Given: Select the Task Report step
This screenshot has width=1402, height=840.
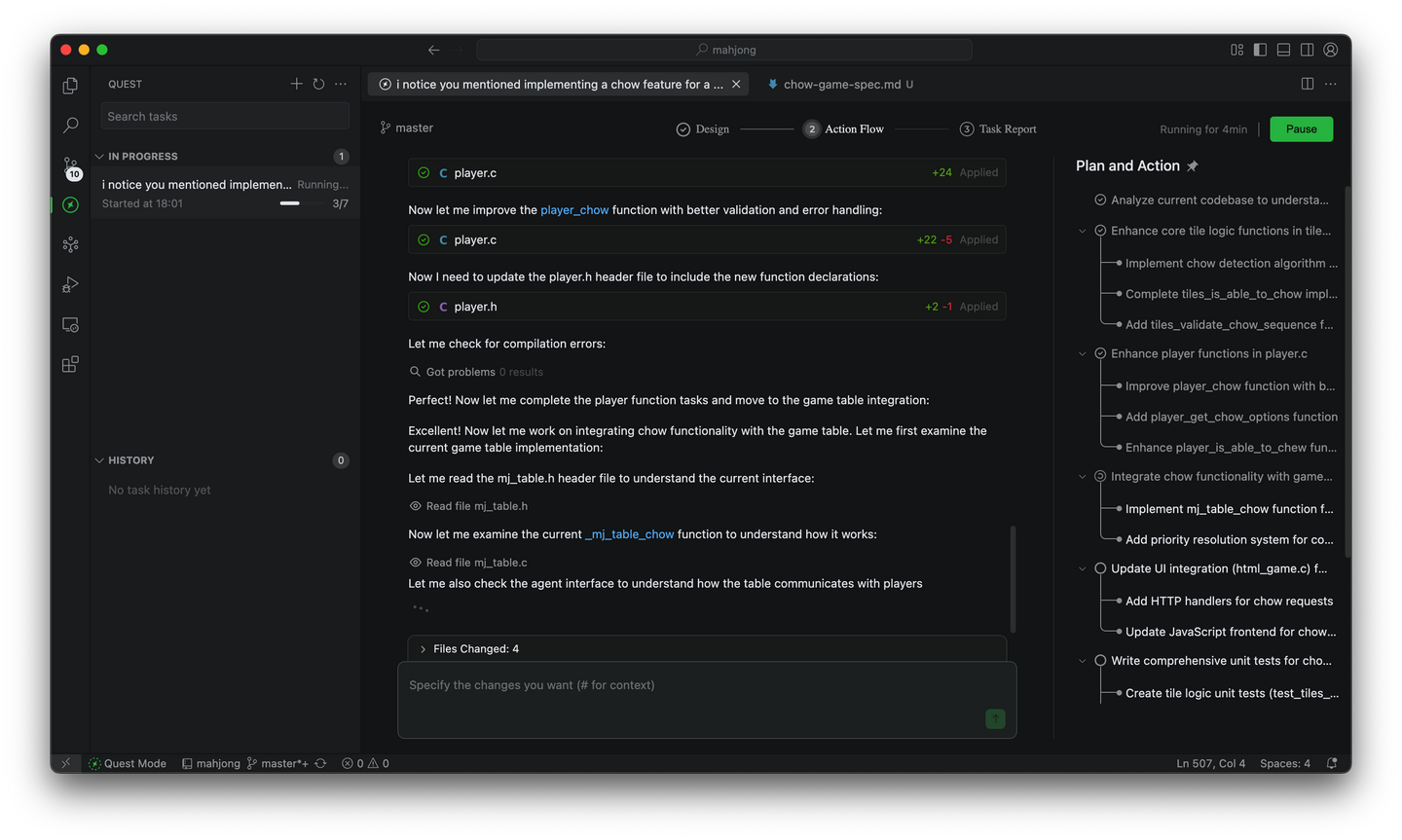Looking at the screenshot, I should tap(998, 129).
